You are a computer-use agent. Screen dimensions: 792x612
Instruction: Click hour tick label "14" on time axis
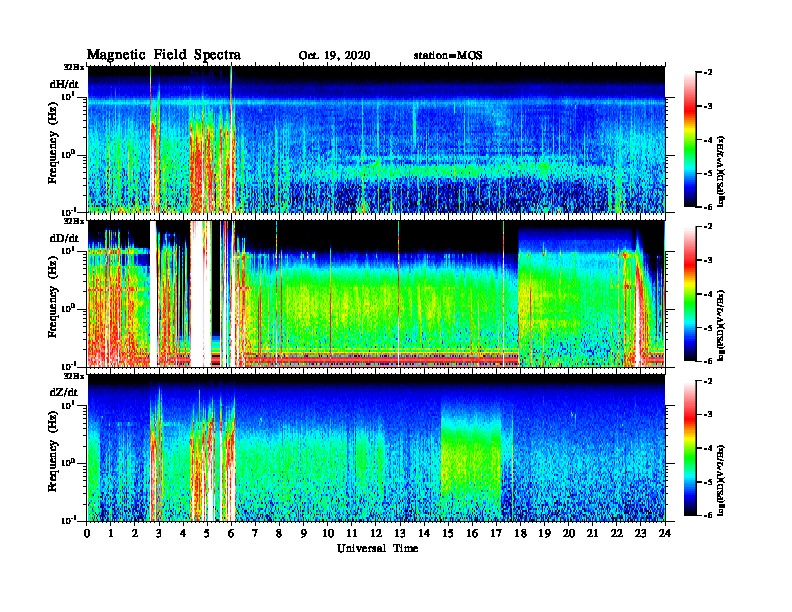click(x=424, y=533)
